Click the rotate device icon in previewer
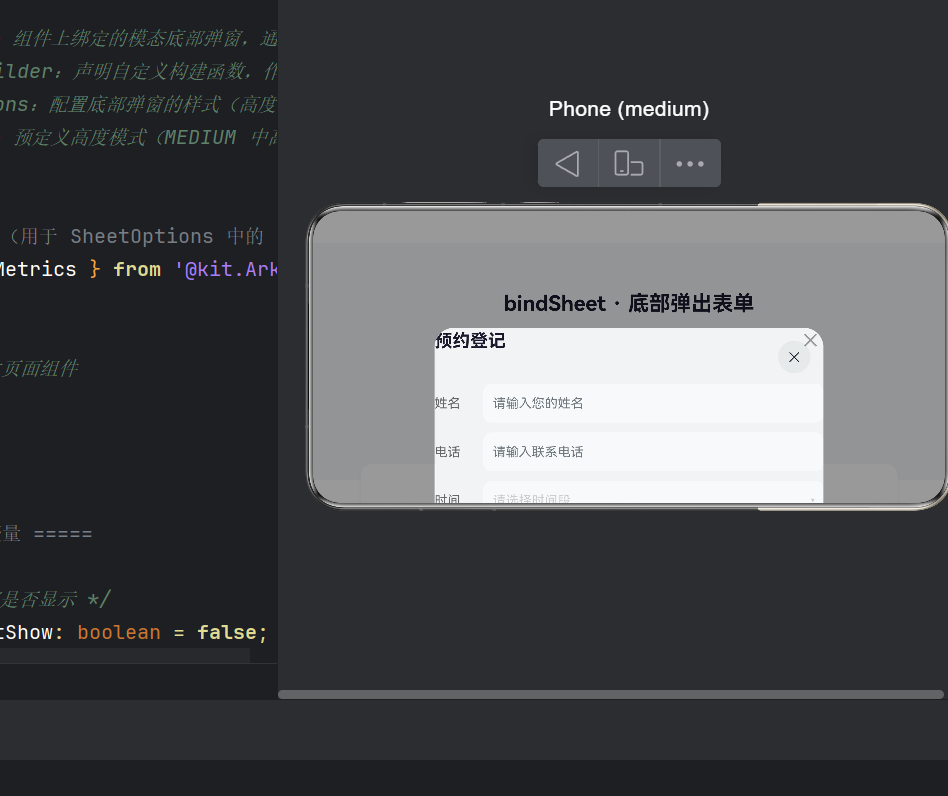 629,163
